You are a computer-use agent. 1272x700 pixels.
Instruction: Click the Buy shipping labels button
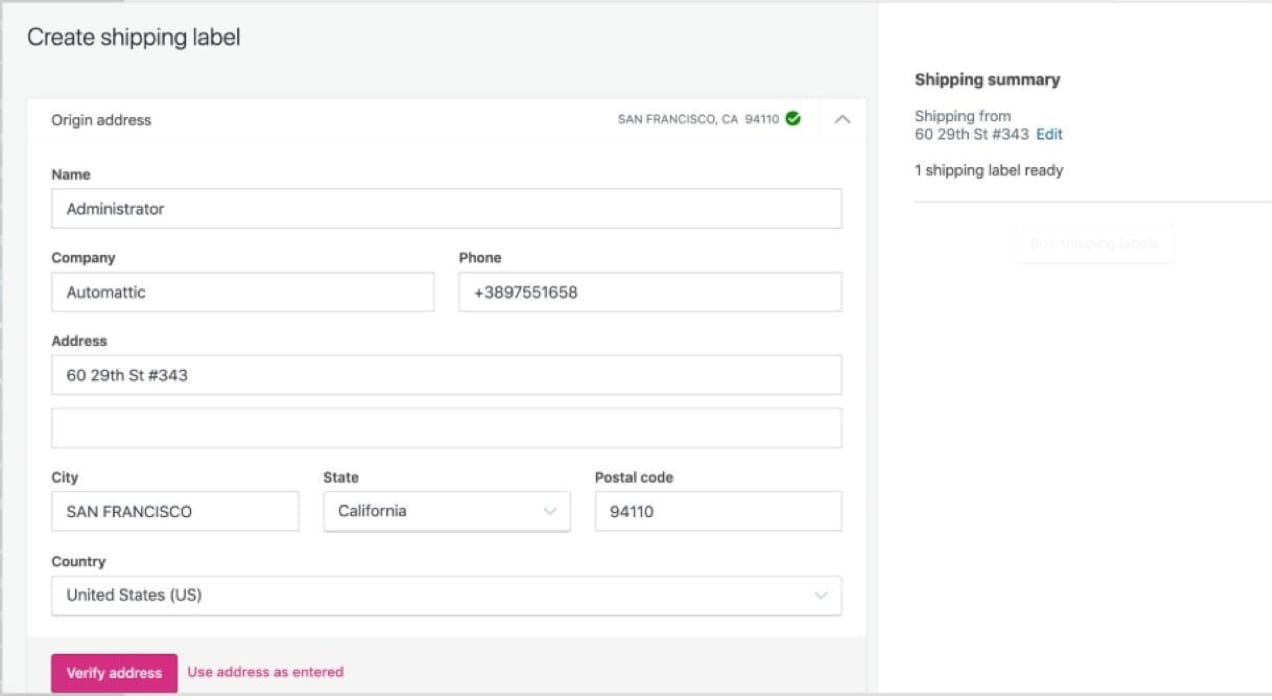tap(1094, 243)
